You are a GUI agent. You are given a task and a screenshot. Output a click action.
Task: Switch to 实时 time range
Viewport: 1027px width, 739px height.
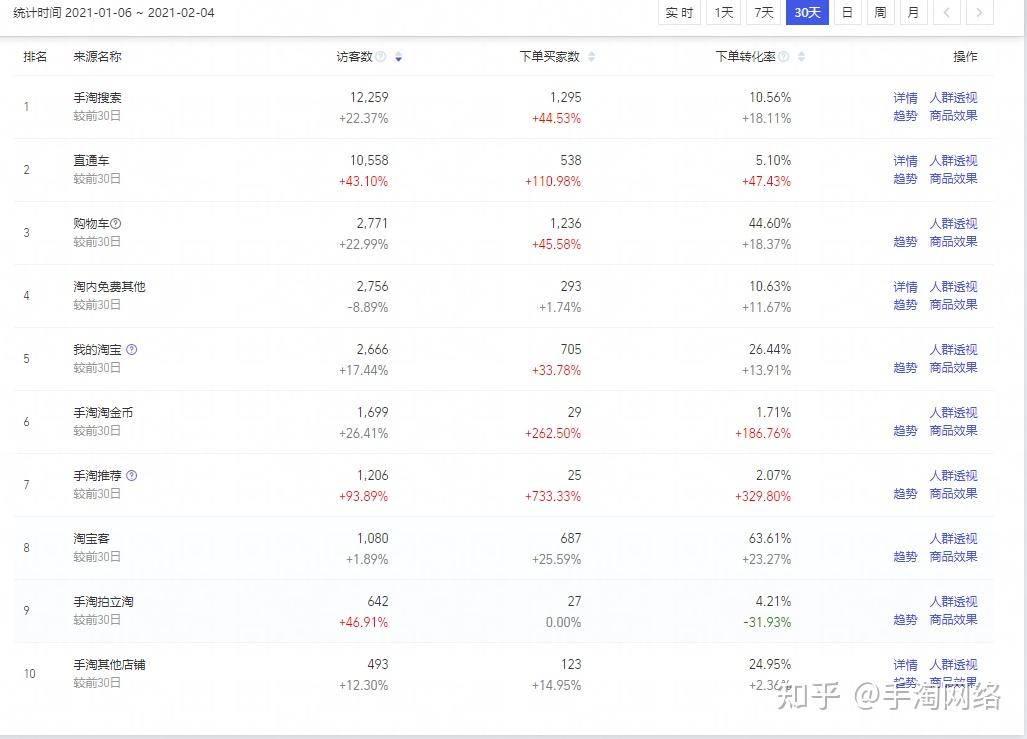pos(679,12)
